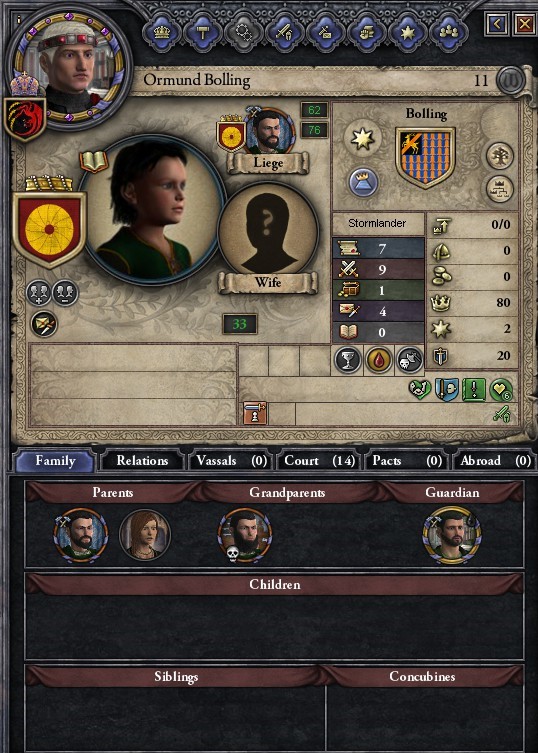Click the unknown Wife silhouette portrait
Screen dimensions: 538x753
click(269, 232)
